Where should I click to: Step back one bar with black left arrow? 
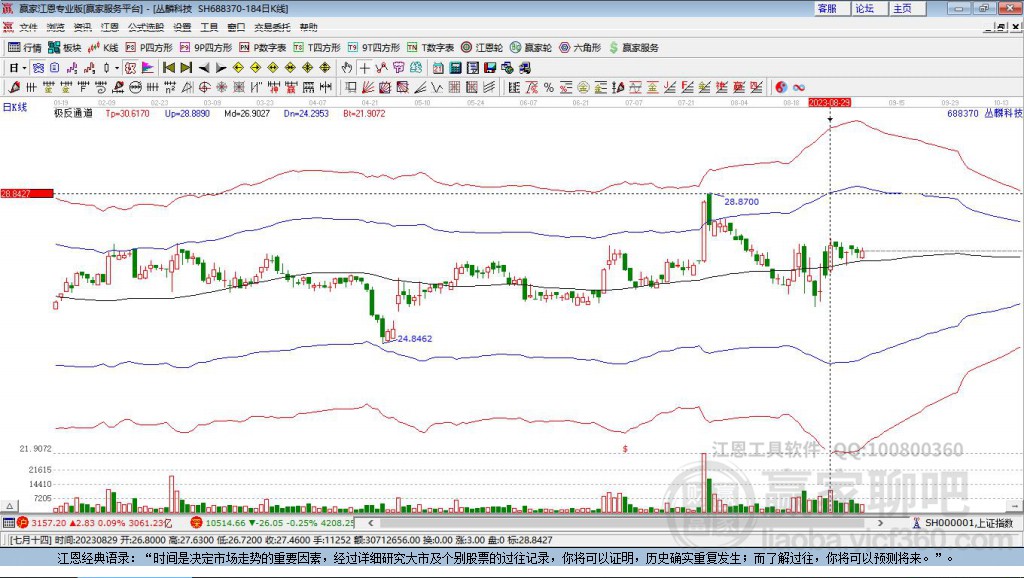tap(204, 68)
